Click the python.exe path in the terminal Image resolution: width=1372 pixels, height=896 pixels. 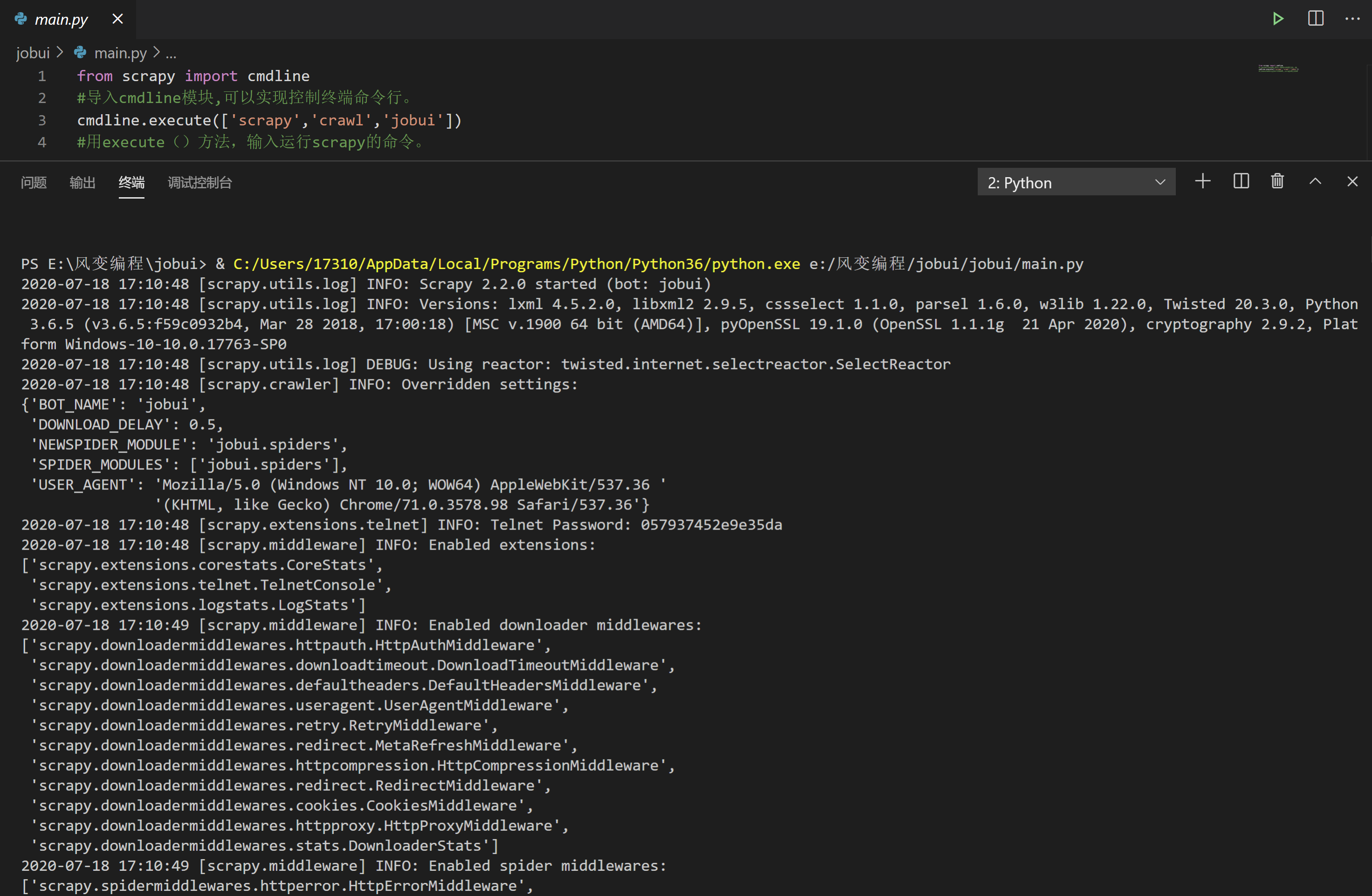click(516, 264)
